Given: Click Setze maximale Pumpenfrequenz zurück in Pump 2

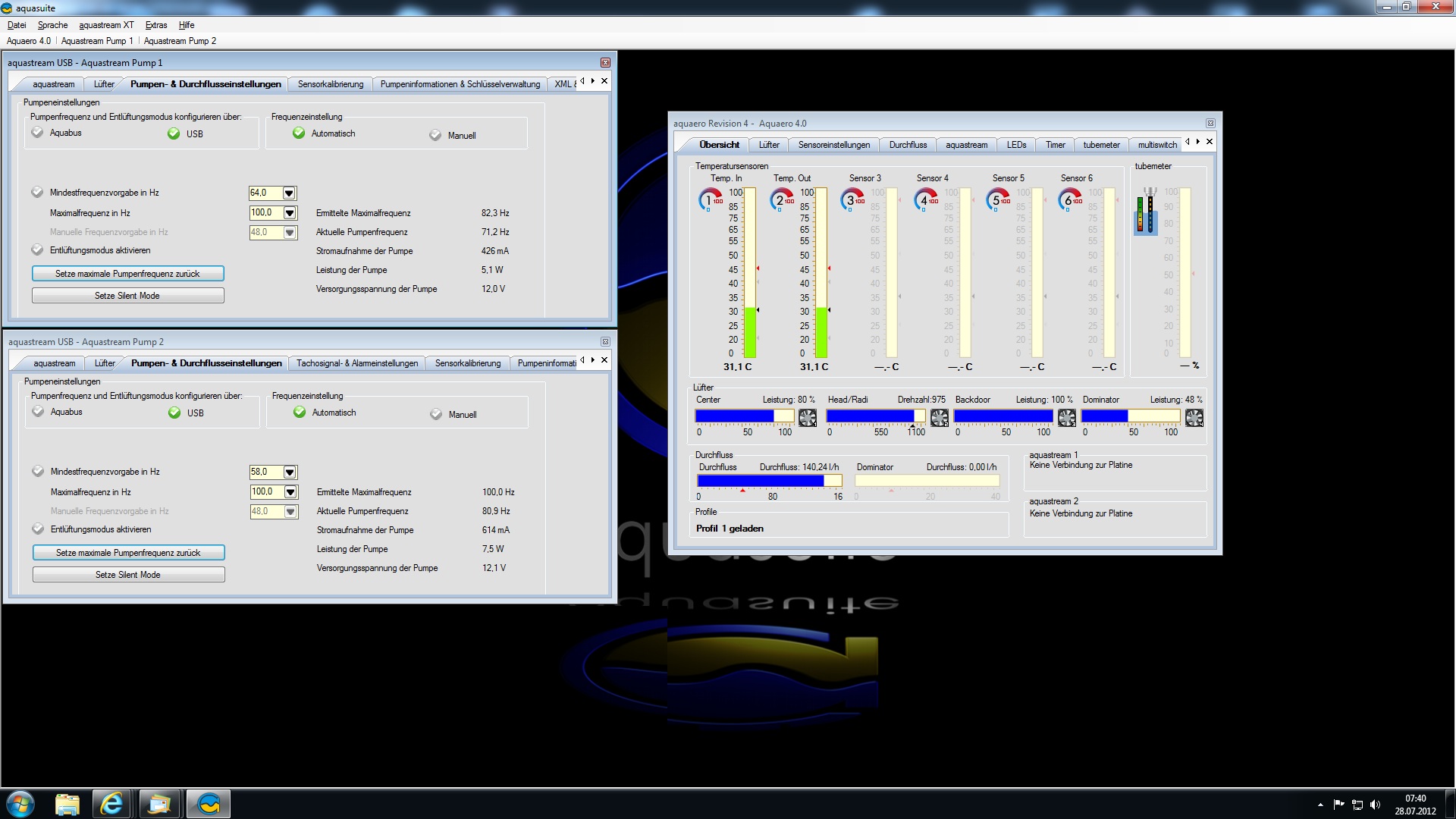Looking at the screenshot, I should pyautogui.click(x=128, y=553).
